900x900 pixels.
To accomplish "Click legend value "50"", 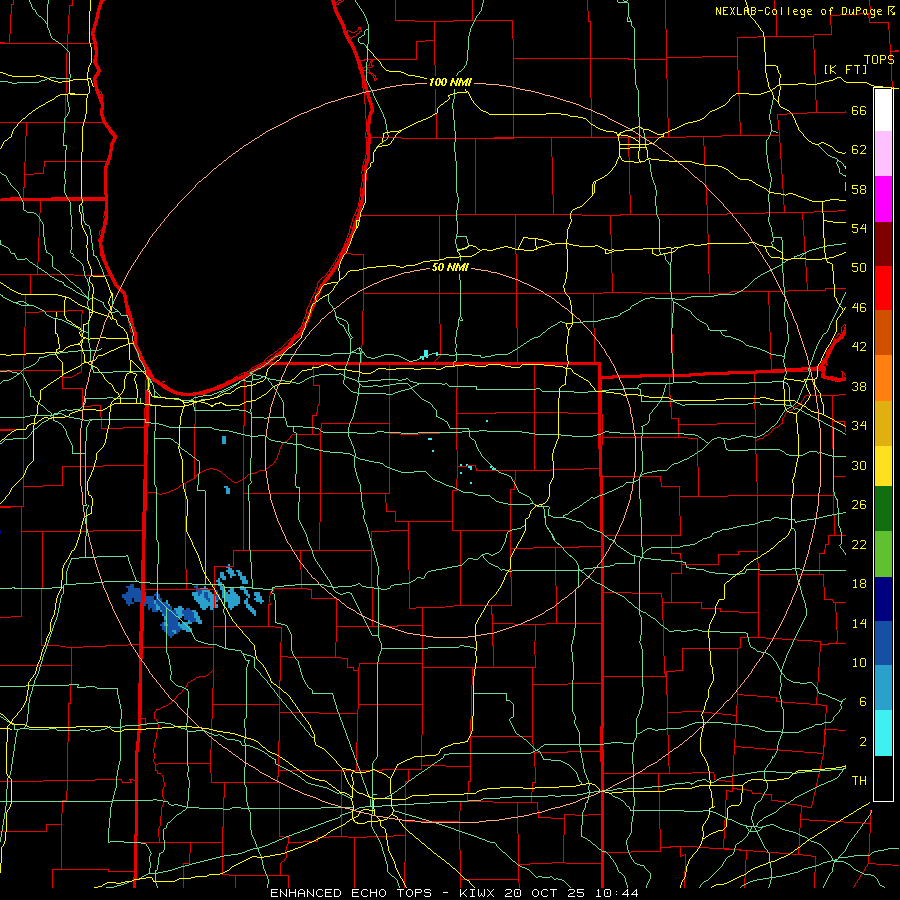I will [859, 268].
